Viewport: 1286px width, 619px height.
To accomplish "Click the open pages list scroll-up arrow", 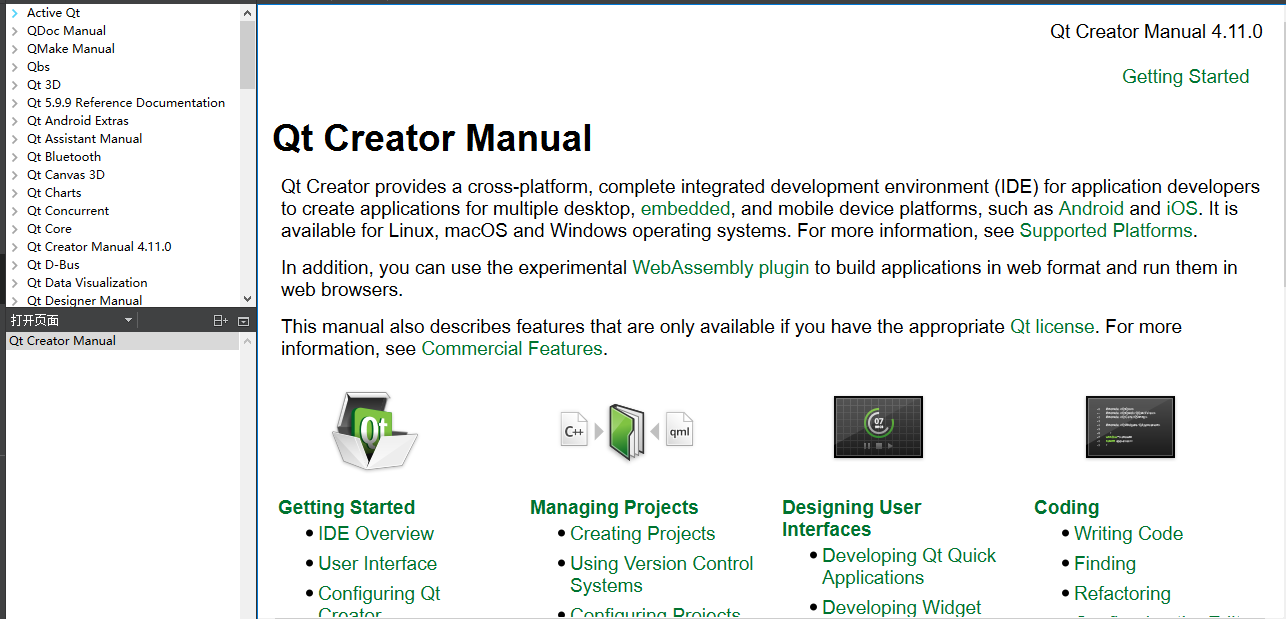I will pyautogui.click(x=248, y=341).
